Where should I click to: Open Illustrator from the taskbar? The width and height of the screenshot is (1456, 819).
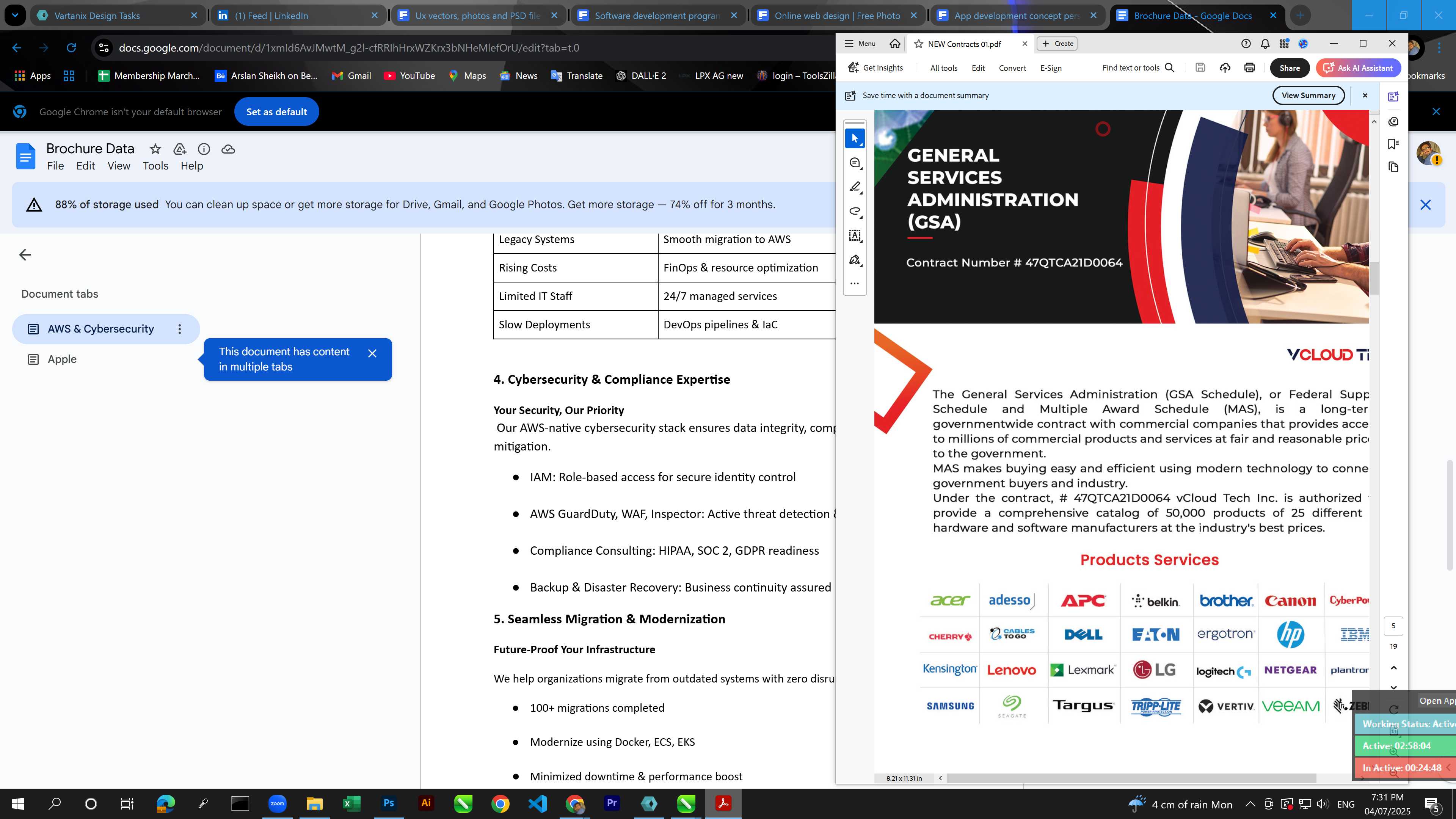click(x=426, y=803)
